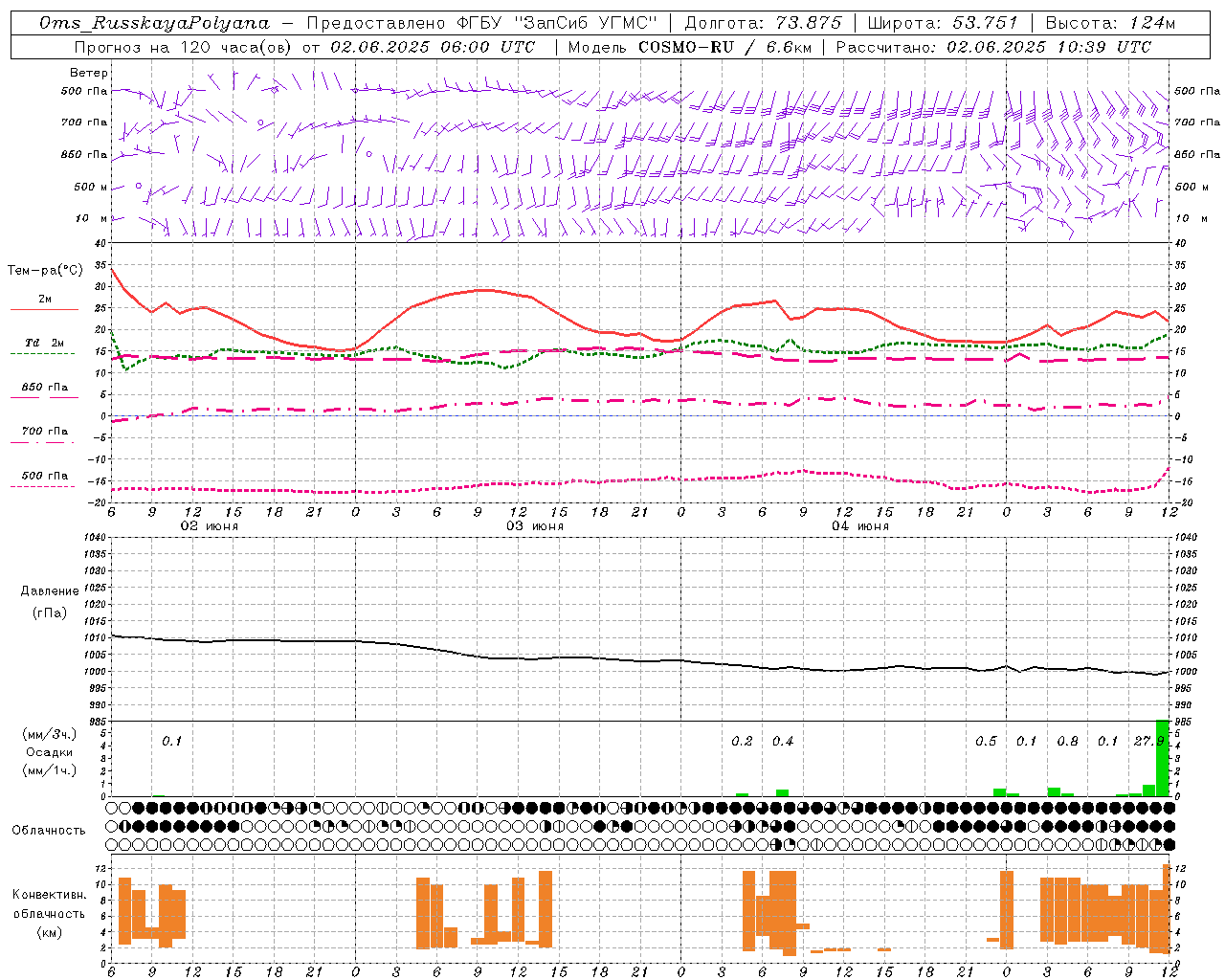Click the precipitation total value '27.9'

(x=1148, y=741)
